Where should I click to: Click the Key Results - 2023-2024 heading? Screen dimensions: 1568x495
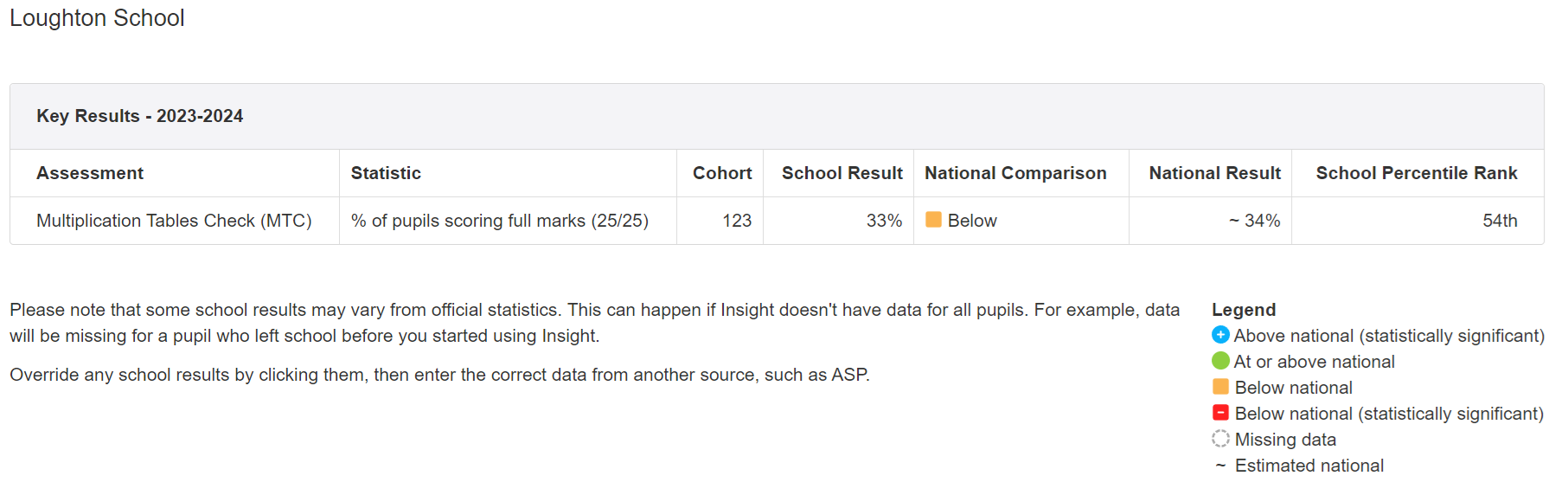point(139,116)
